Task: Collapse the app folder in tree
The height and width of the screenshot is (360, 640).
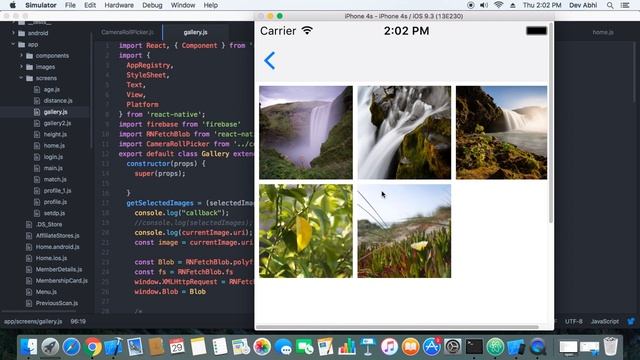Action: (14, 44)
